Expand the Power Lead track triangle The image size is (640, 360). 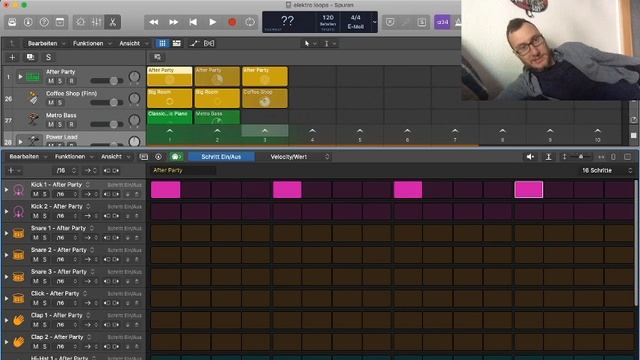coord(20,141)
